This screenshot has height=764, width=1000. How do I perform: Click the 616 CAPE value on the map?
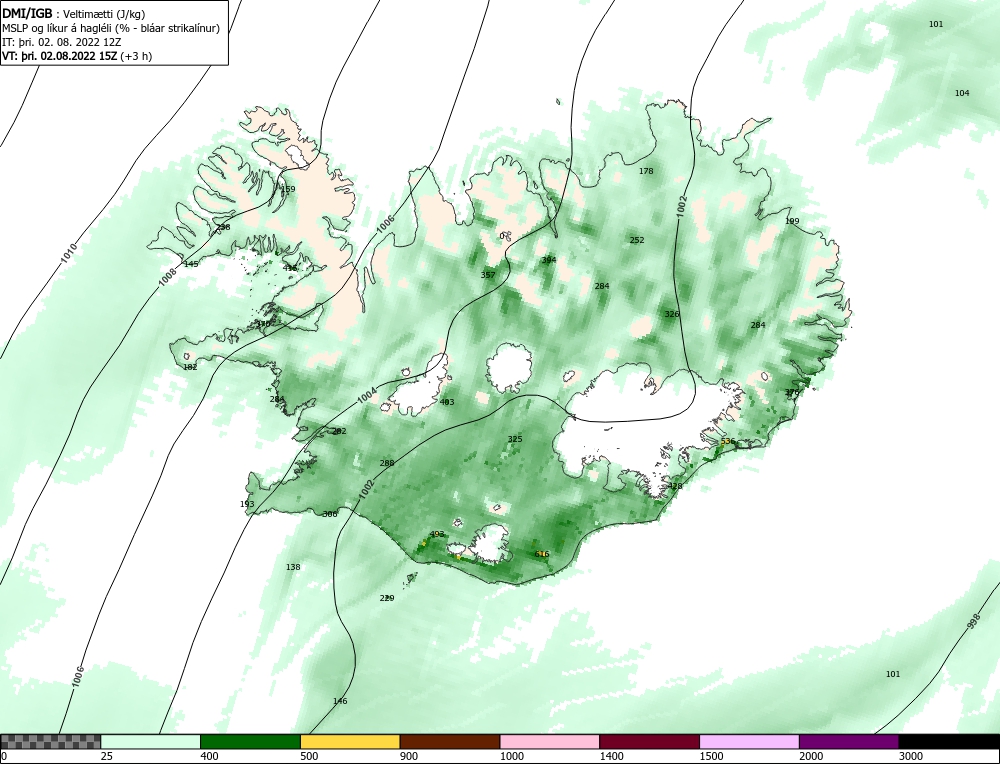(542, 554)
